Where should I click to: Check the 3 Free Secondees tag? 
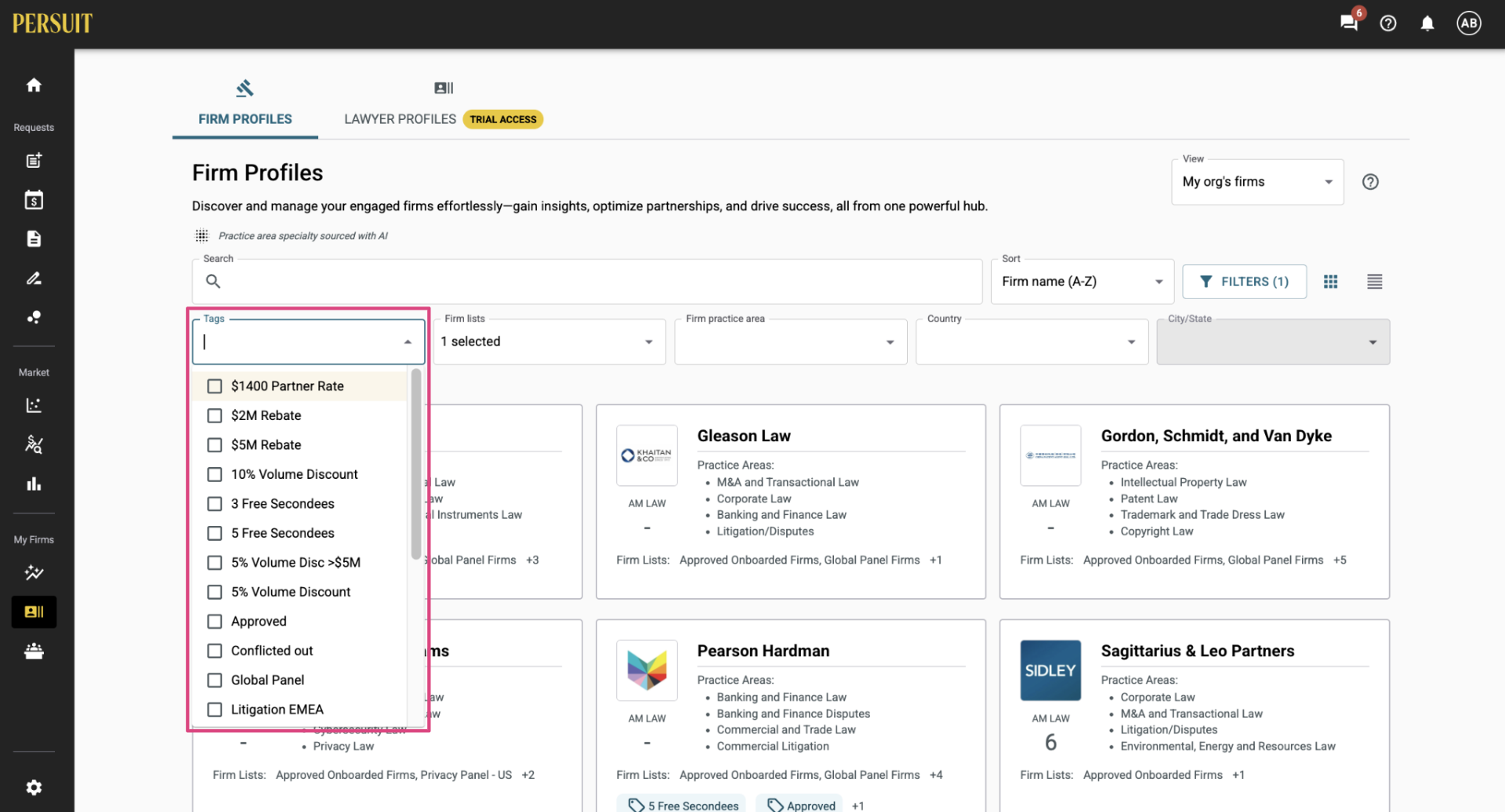point(214,504)
